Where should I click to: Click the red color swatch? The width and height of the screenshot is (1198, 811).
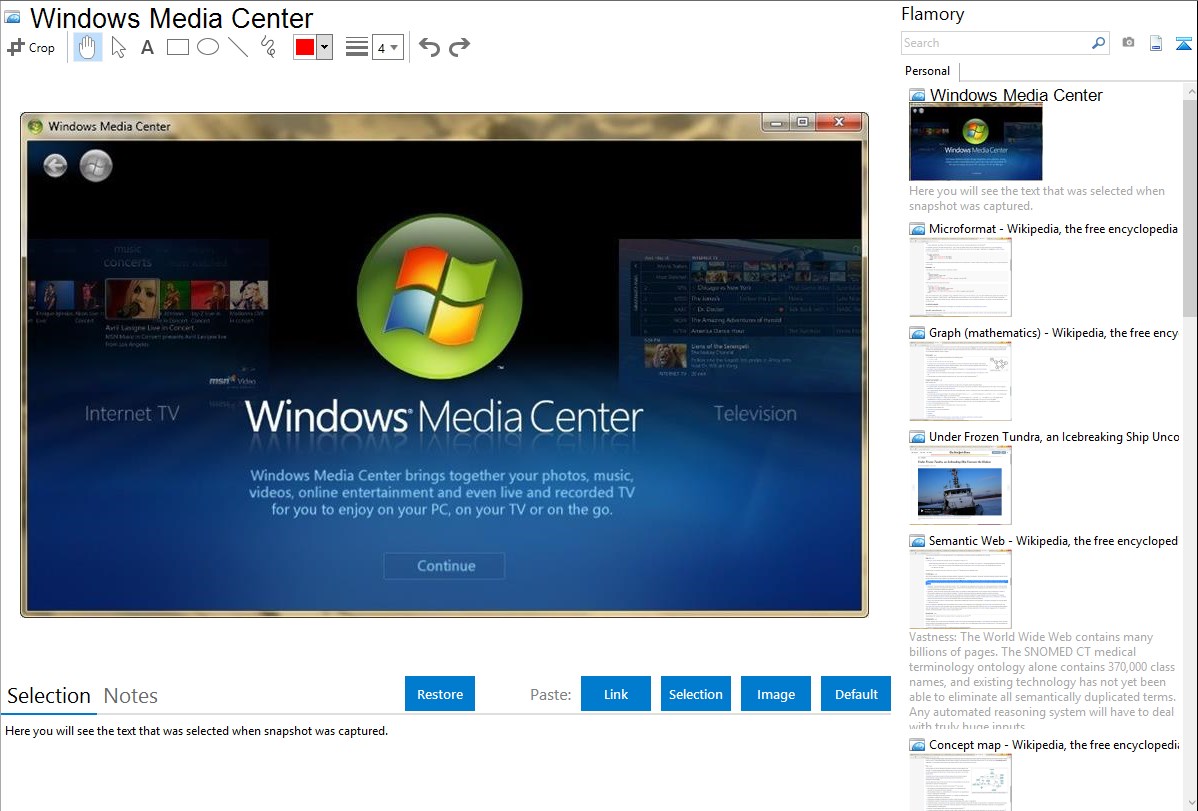pos(305,47)
